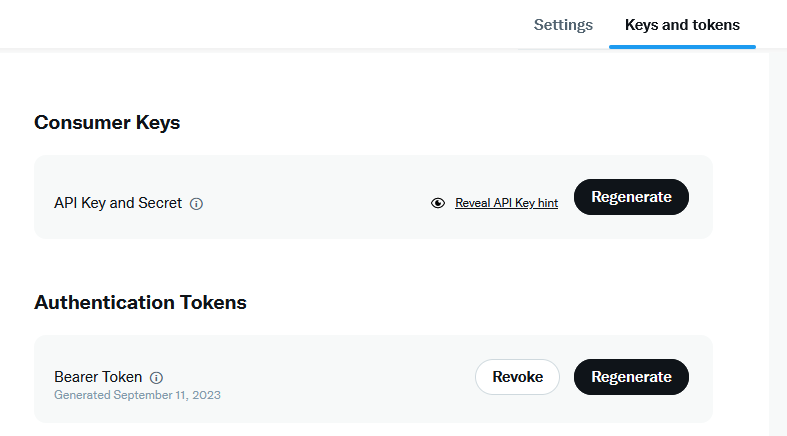The height and width of the screenshot is (436, 787).
Task: Click blank header area left of Settings tab
Action: 250,25
